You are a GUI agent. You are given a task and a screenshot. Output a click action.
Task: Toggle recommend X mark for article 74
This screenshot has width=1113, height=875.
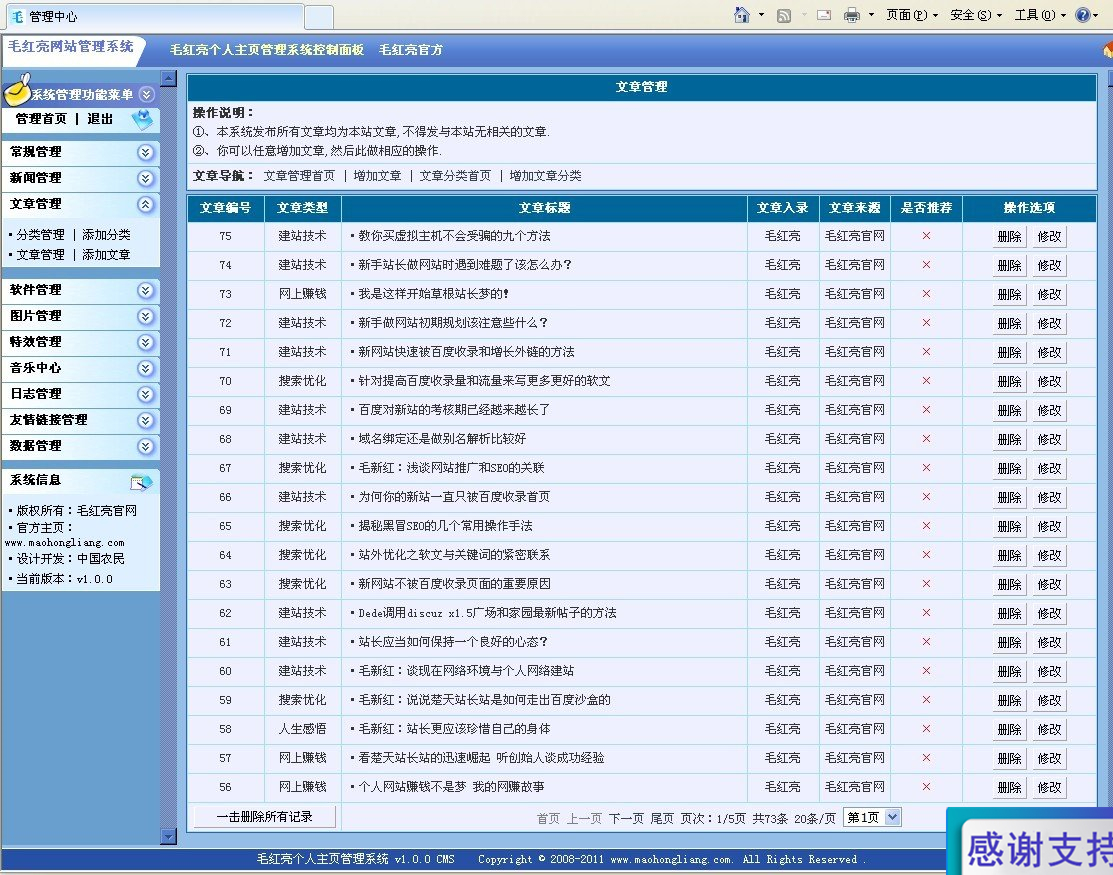[x=926, y=265]
